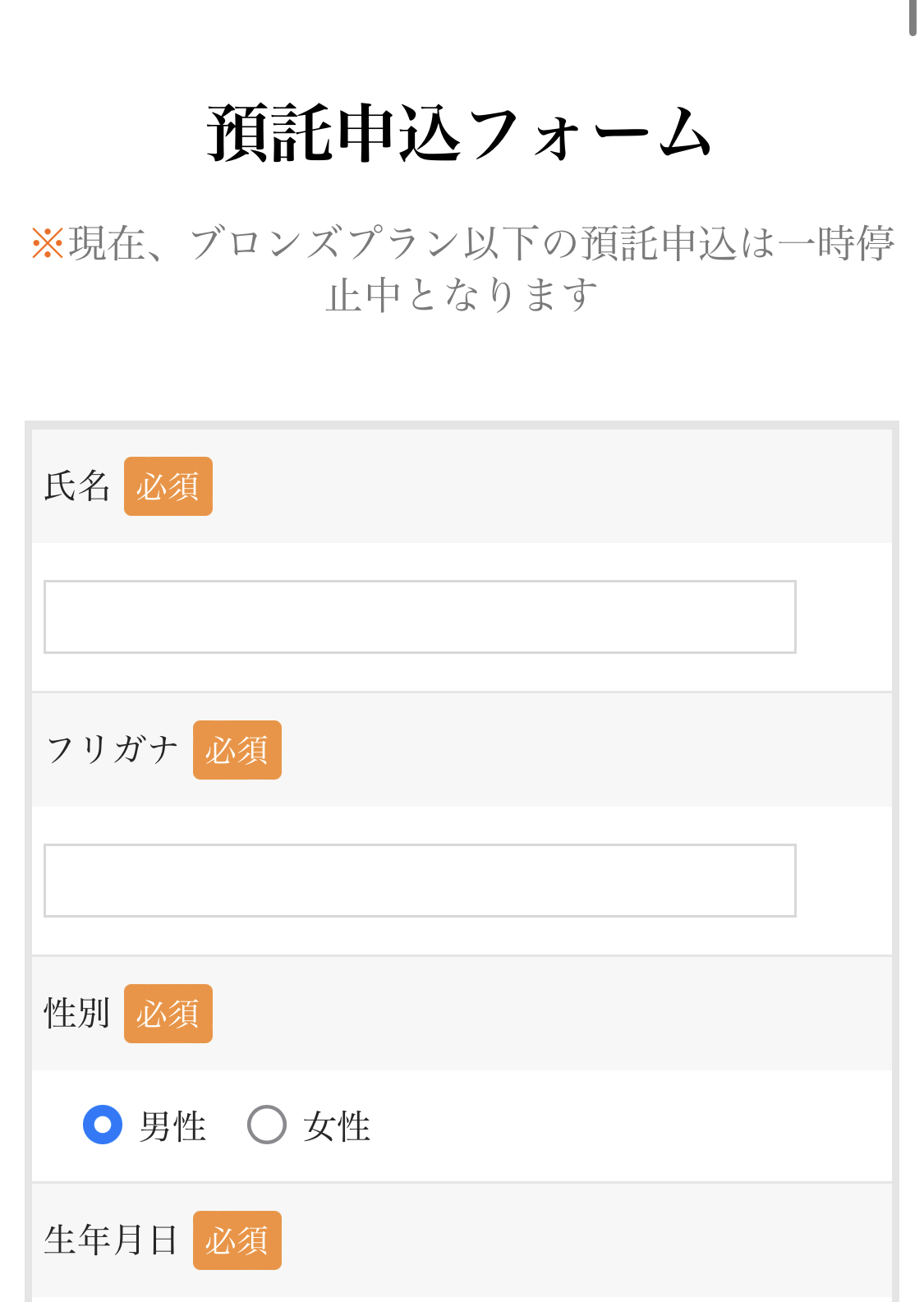Click the page scrollbar thumb

click(913, 17)
